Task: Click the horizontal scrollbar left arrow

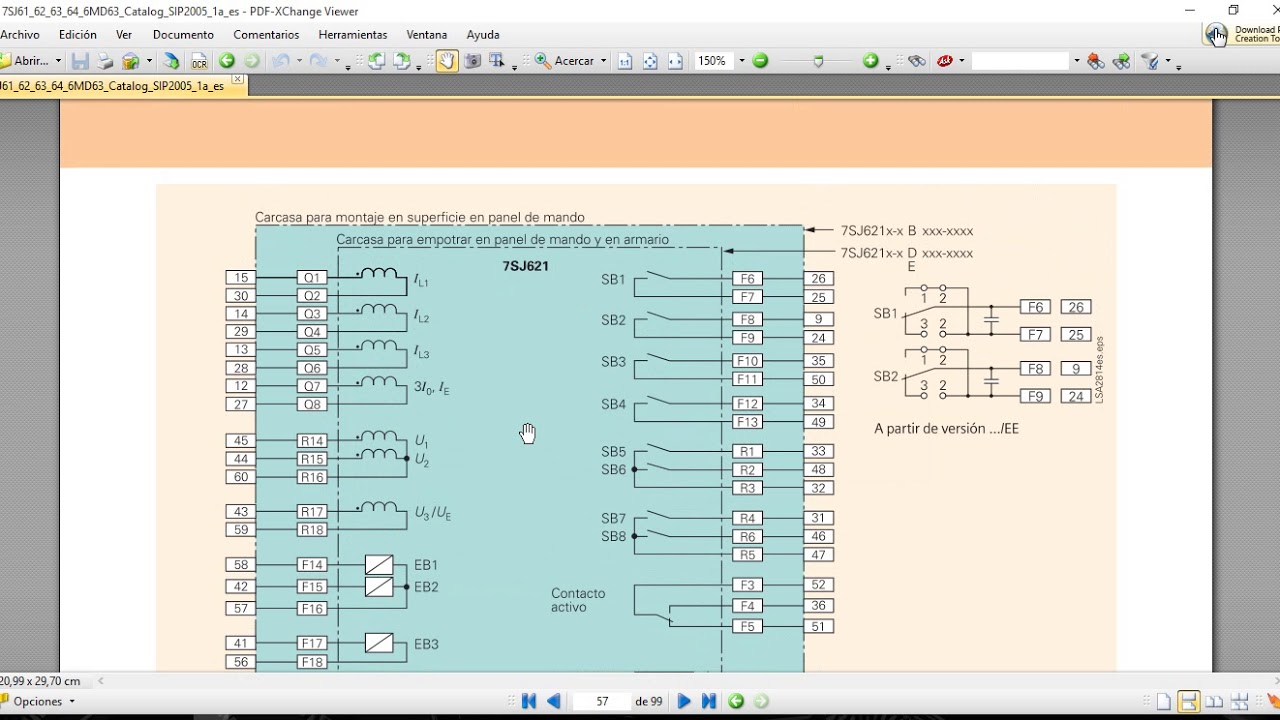Action: coord(100,681)
